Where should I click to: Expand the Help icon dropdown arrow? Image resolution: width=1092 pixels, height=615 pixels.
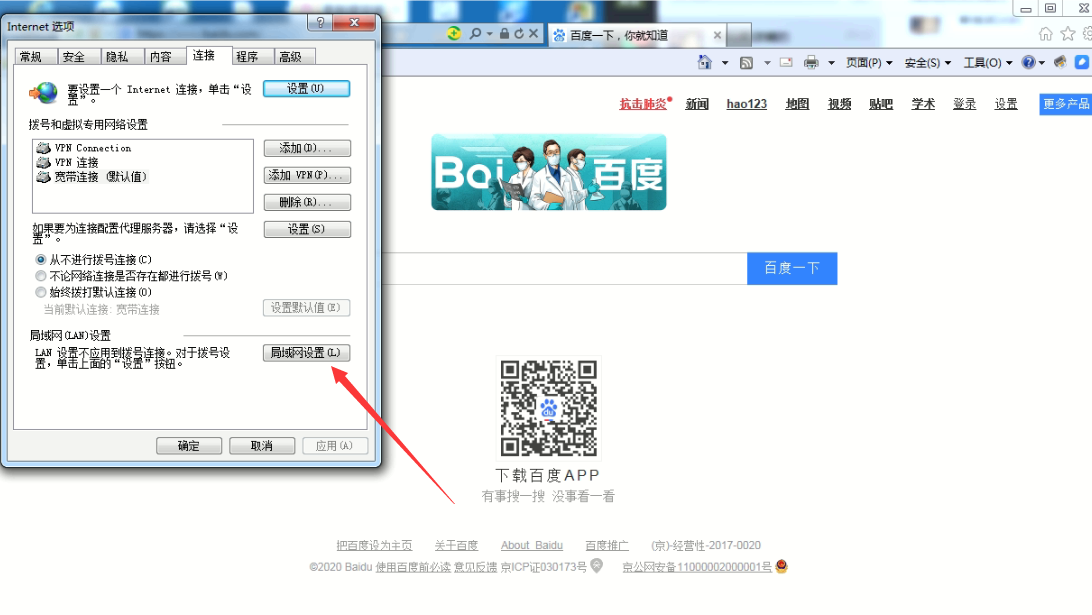tap(1042, 63)
